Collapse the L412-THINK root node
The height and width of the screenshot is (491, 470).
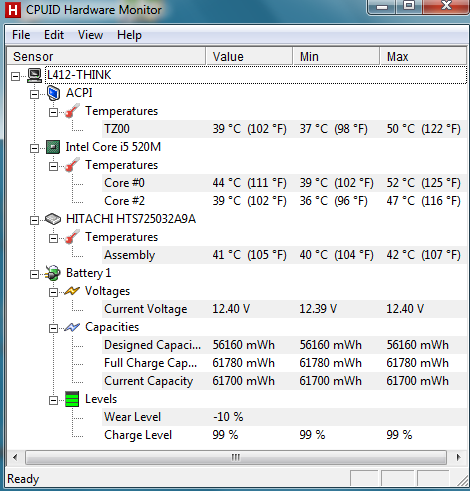(15, 76)
